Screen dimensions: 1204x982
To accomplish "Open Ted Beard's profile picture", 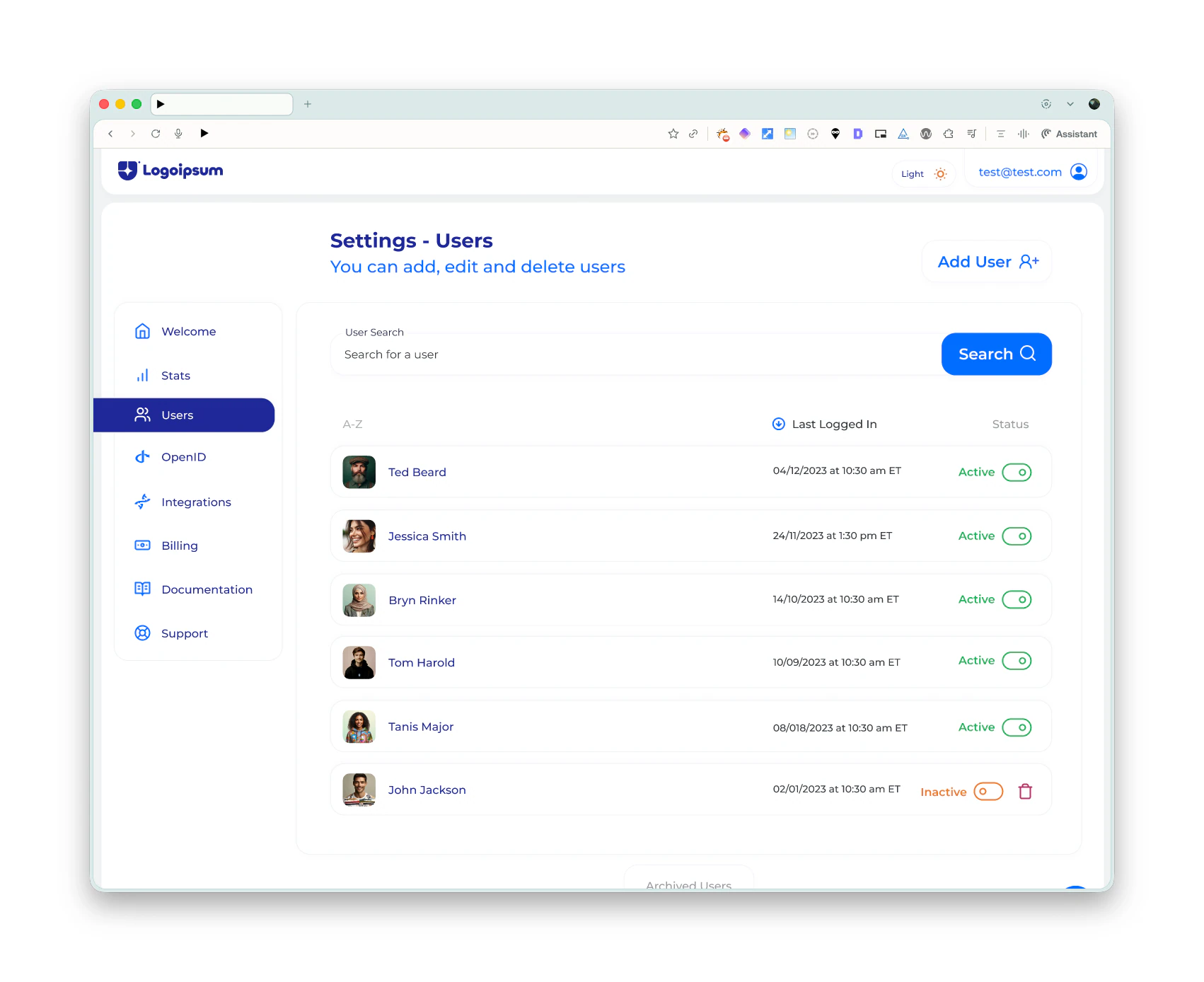I will 359,472.
